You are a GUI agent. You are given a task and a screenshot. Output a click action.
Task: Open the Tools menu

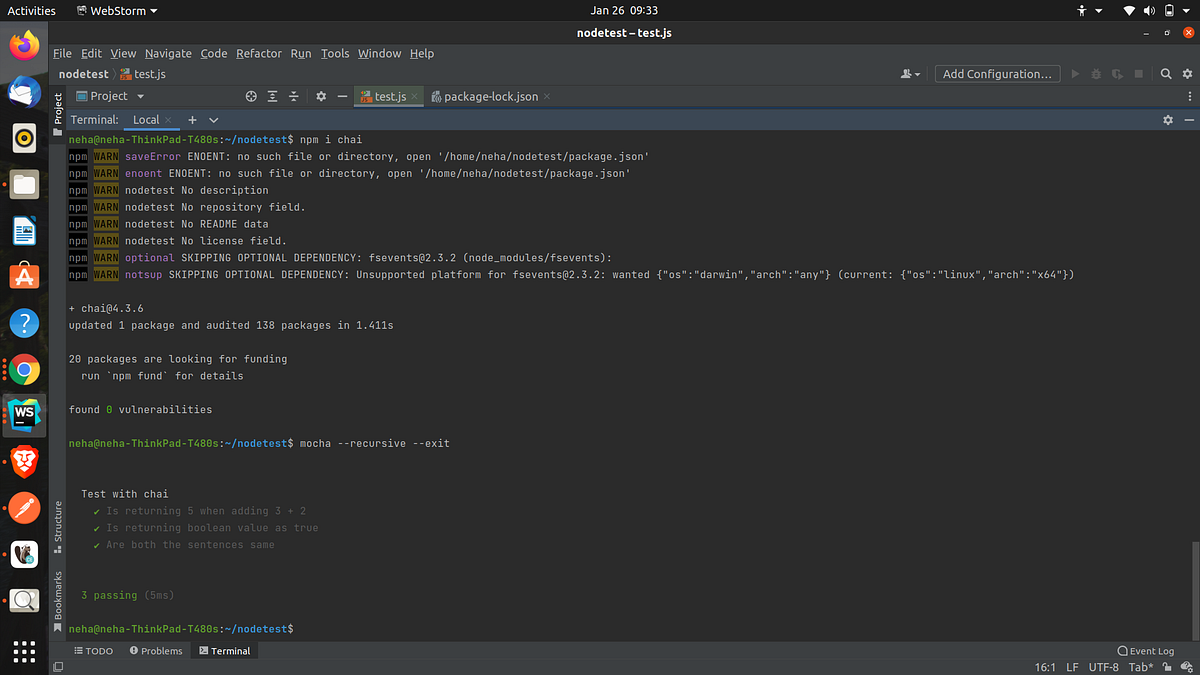(x=335, y=53)
